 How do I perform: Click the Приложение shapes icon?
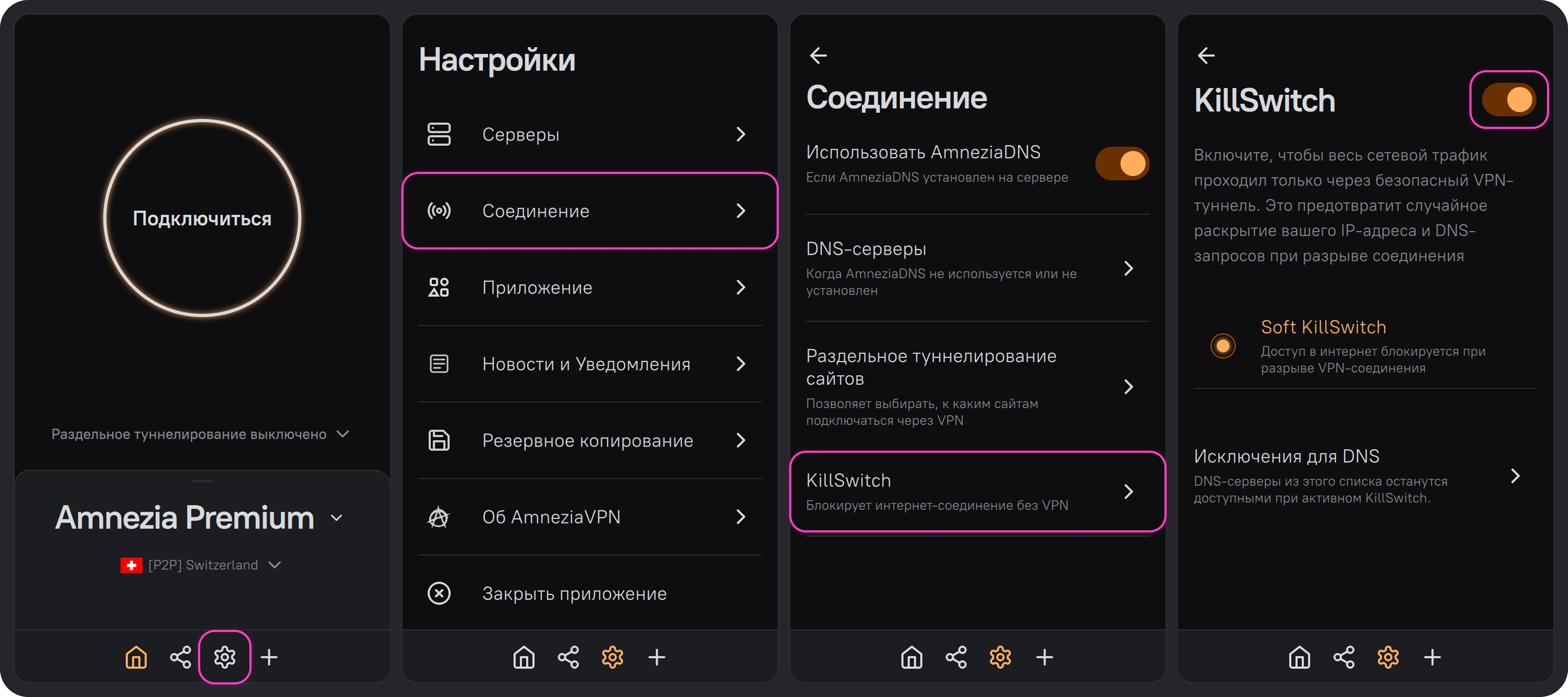(439, 287)
